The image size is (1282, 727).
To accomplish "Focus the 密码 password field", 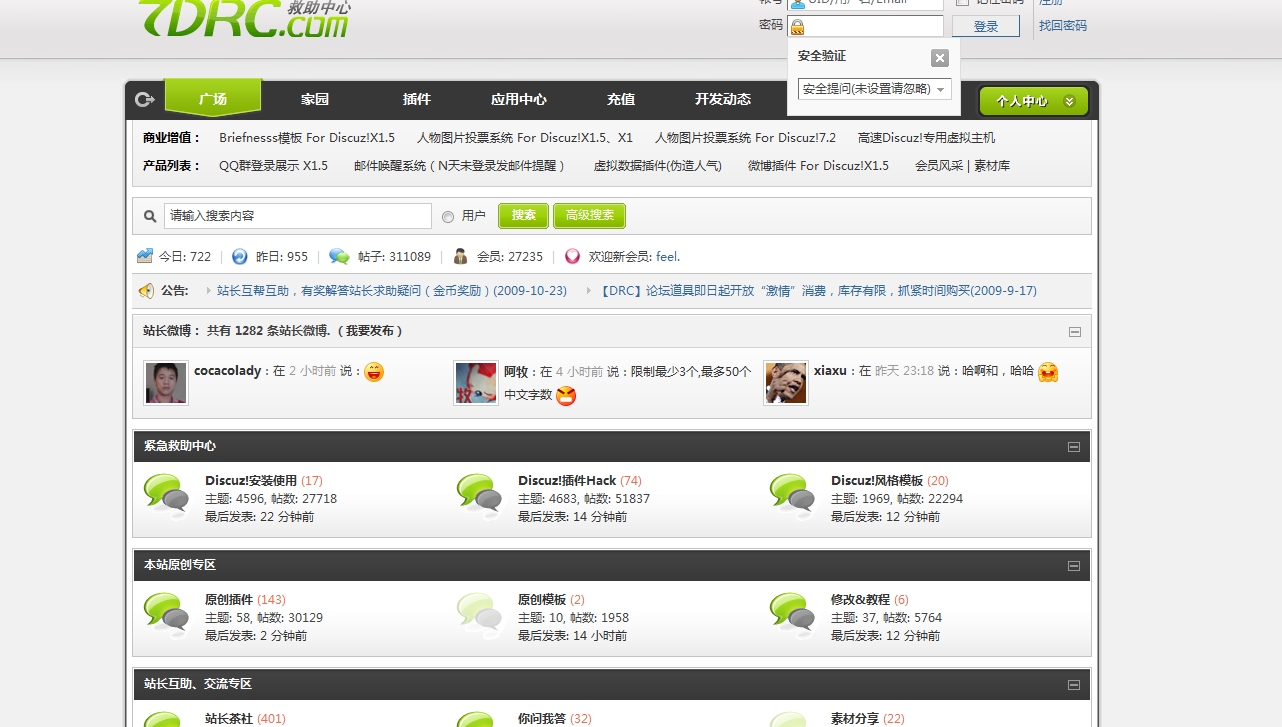I will (866, 27).
